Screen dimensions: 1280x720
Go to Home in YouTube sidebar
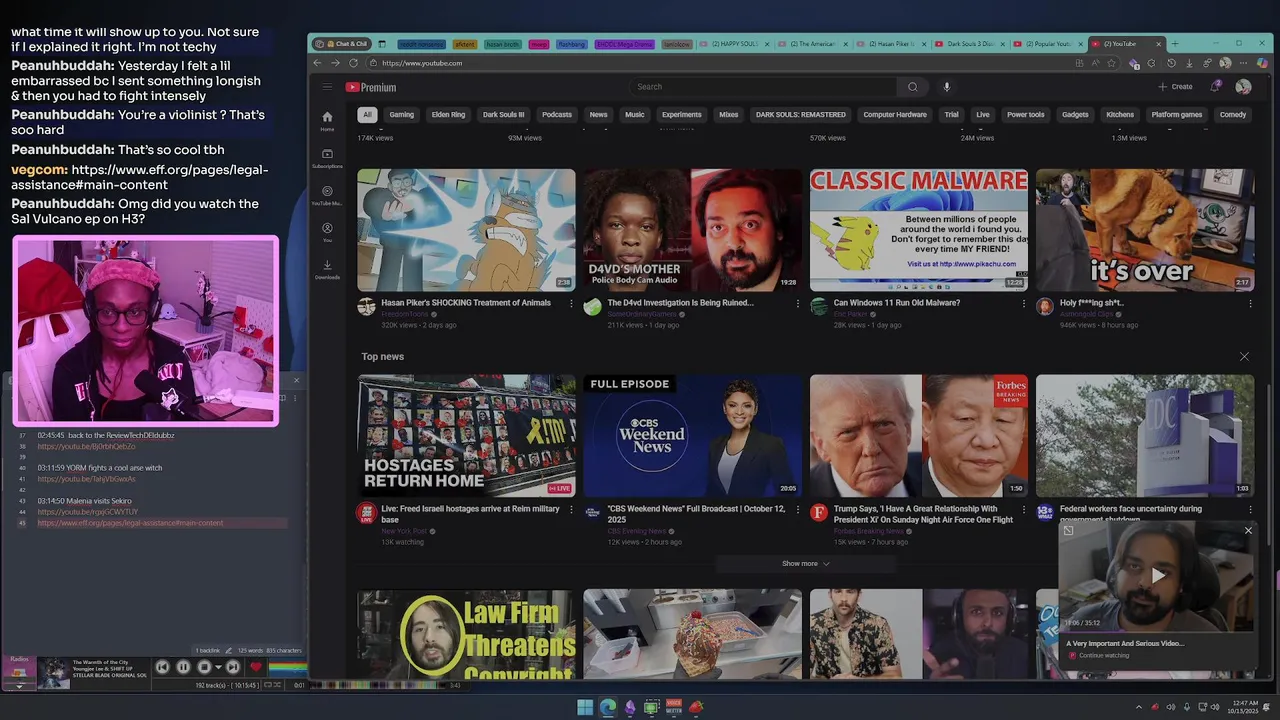tap(327, 121)
